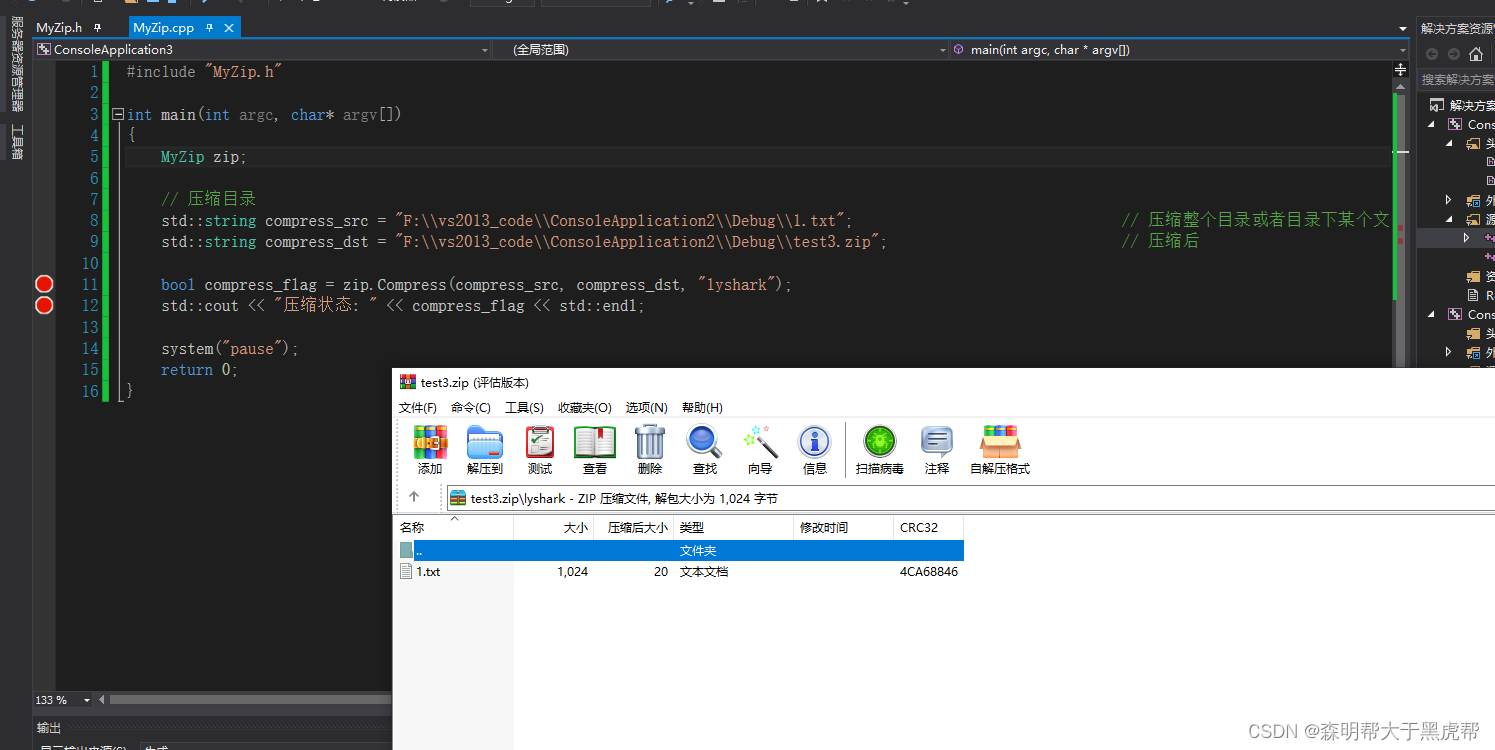Open the WinRAR address path dropdown field
Screen dimensions: 1495x750
(970, 498)
